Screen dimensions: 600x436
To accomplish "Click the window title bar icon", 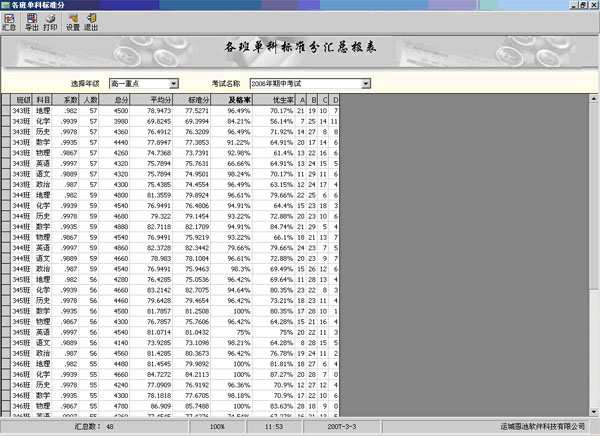I will tap(6, 5).
